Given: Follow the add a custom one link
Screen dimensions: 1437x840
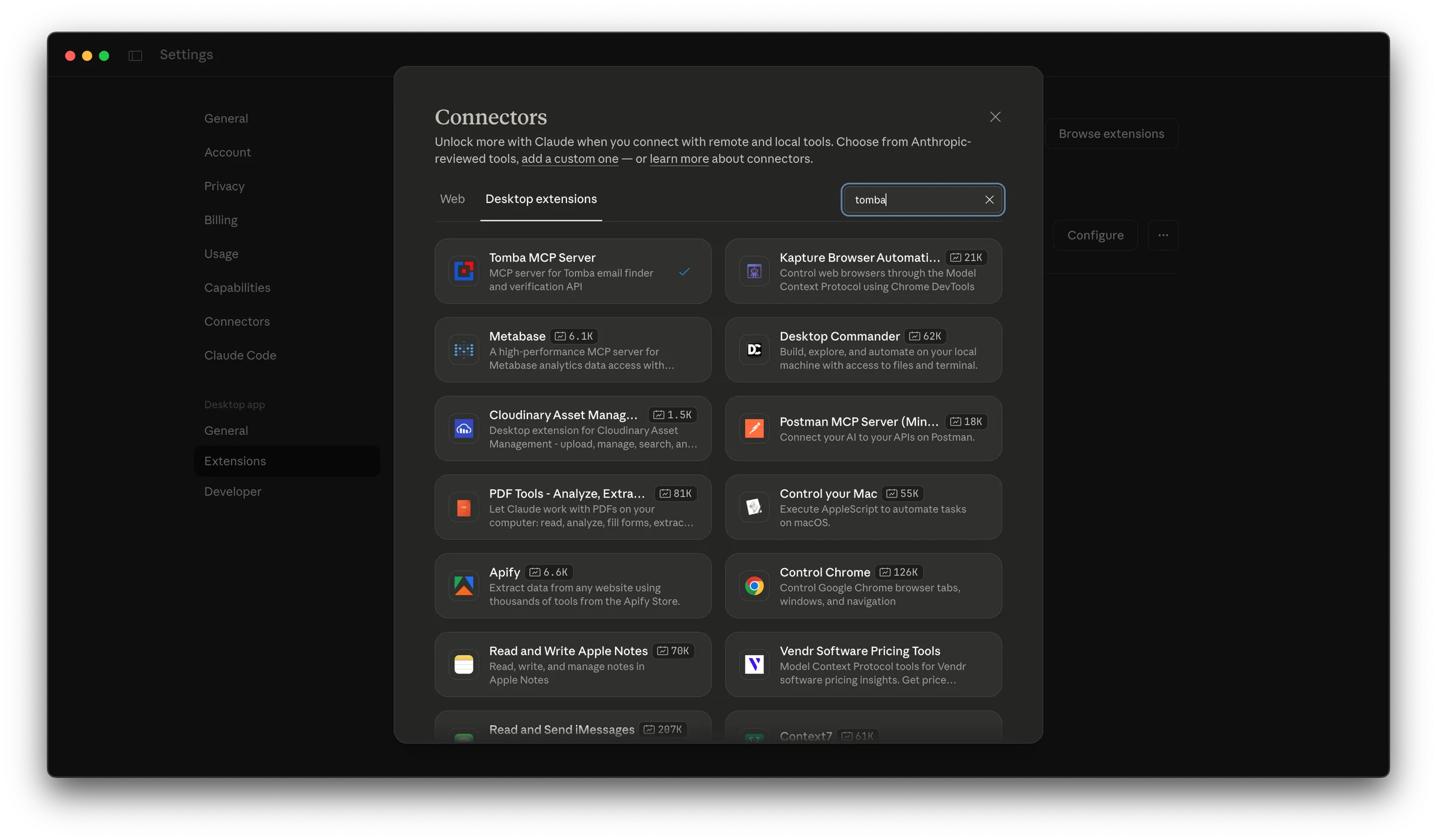Looking at the screenshot, I should click(569, 159).
